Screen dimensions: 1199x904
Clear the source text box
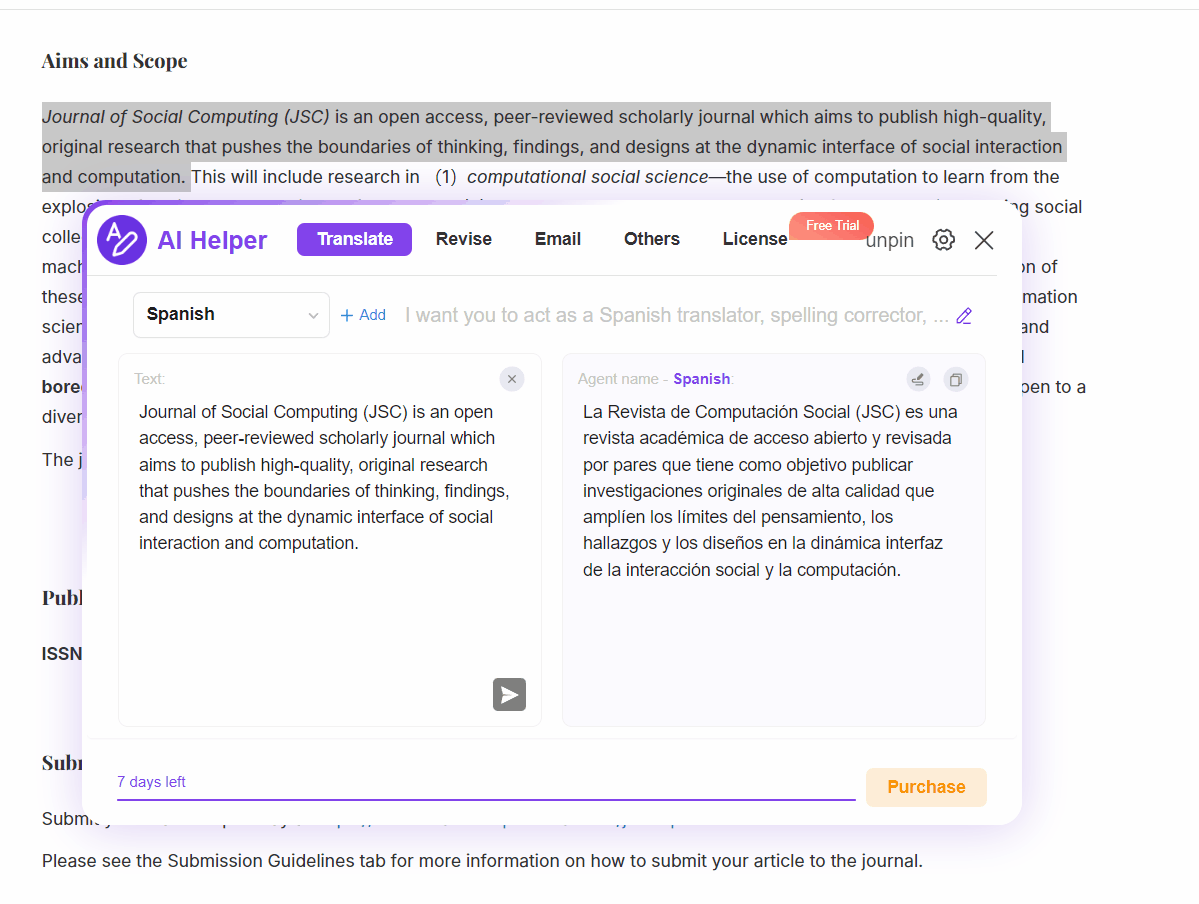pos(512,379)
